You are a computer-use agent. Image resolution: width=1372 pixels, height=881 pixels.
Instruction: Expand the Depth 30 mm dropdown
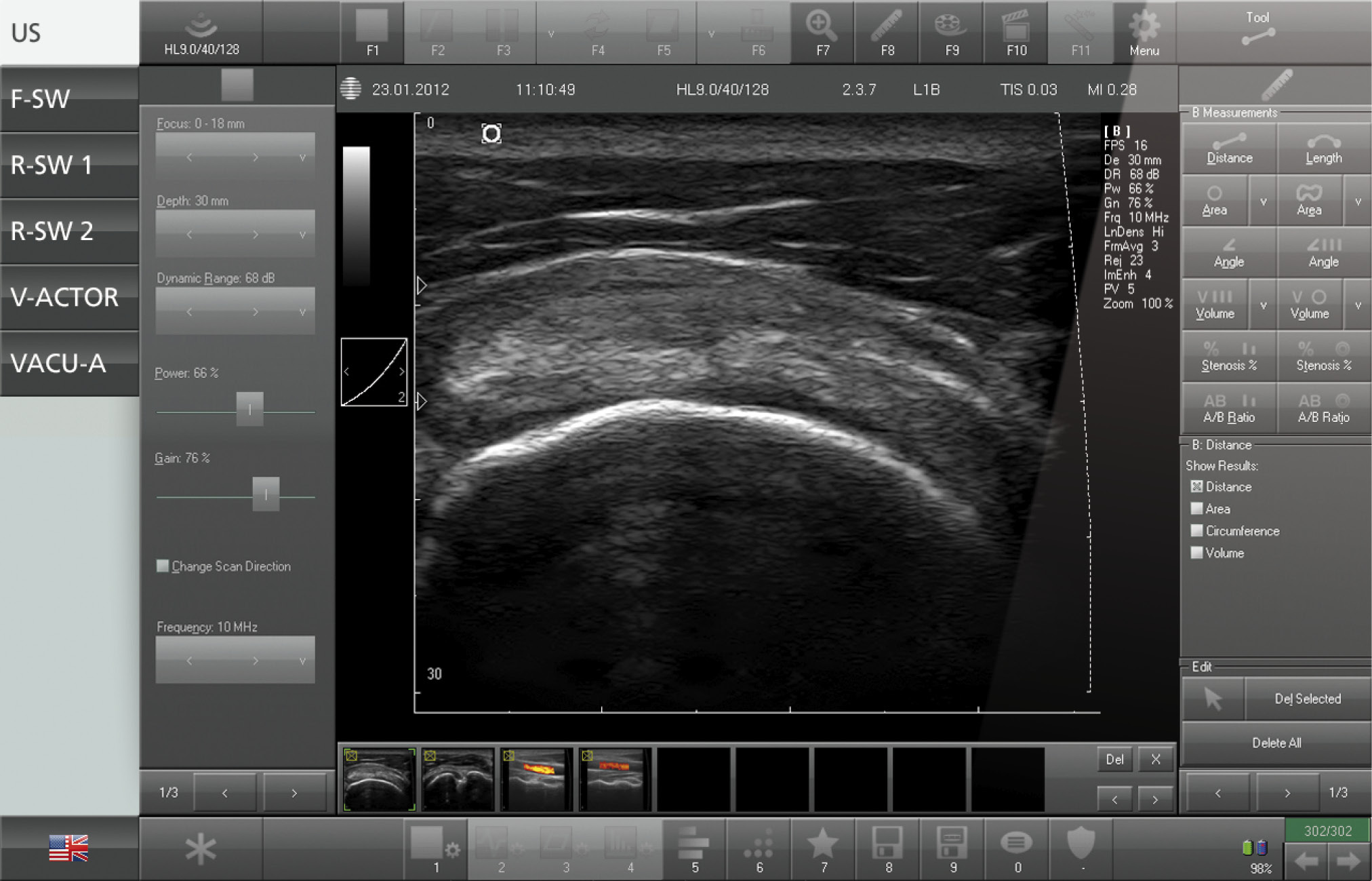(302, 235)
